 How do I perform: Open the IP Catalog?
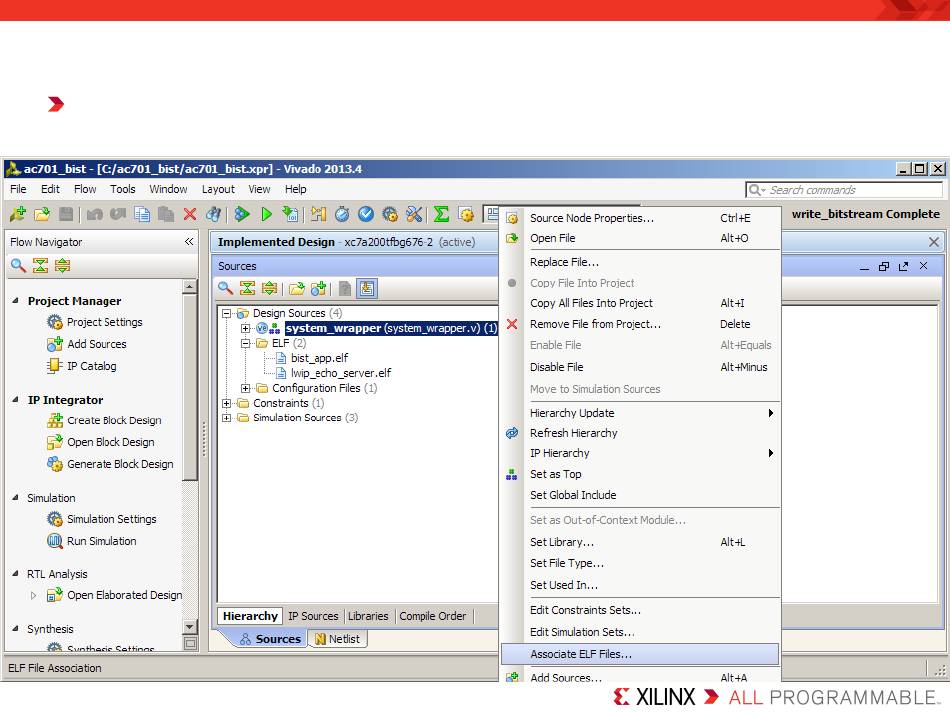coord(91,366)
